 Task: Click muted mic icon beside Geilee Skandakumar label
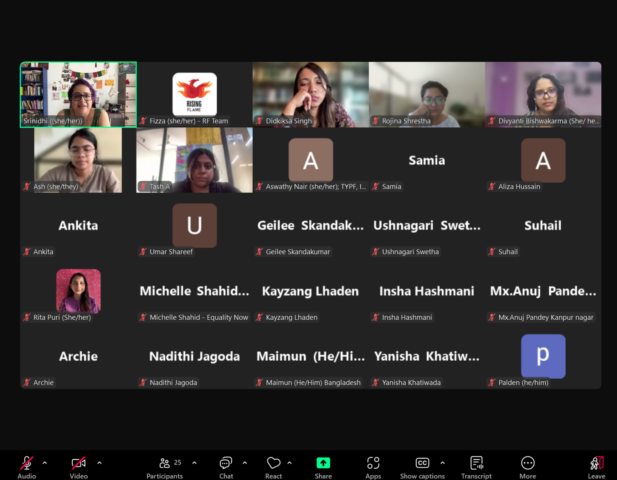coord(259,251)
